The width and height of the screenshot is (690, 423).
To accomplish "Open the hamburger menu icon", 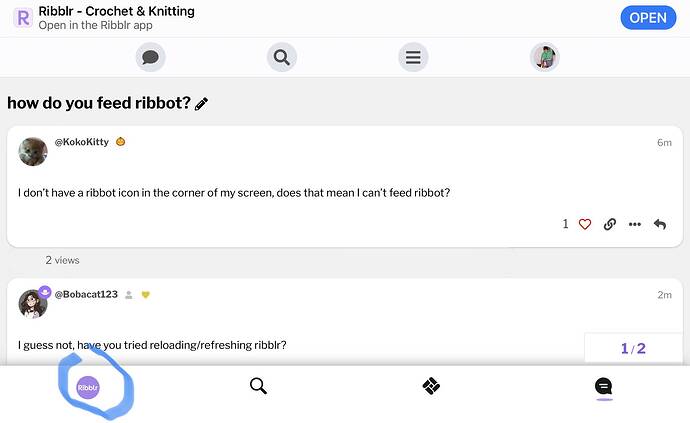I will (x=413, y=57).
